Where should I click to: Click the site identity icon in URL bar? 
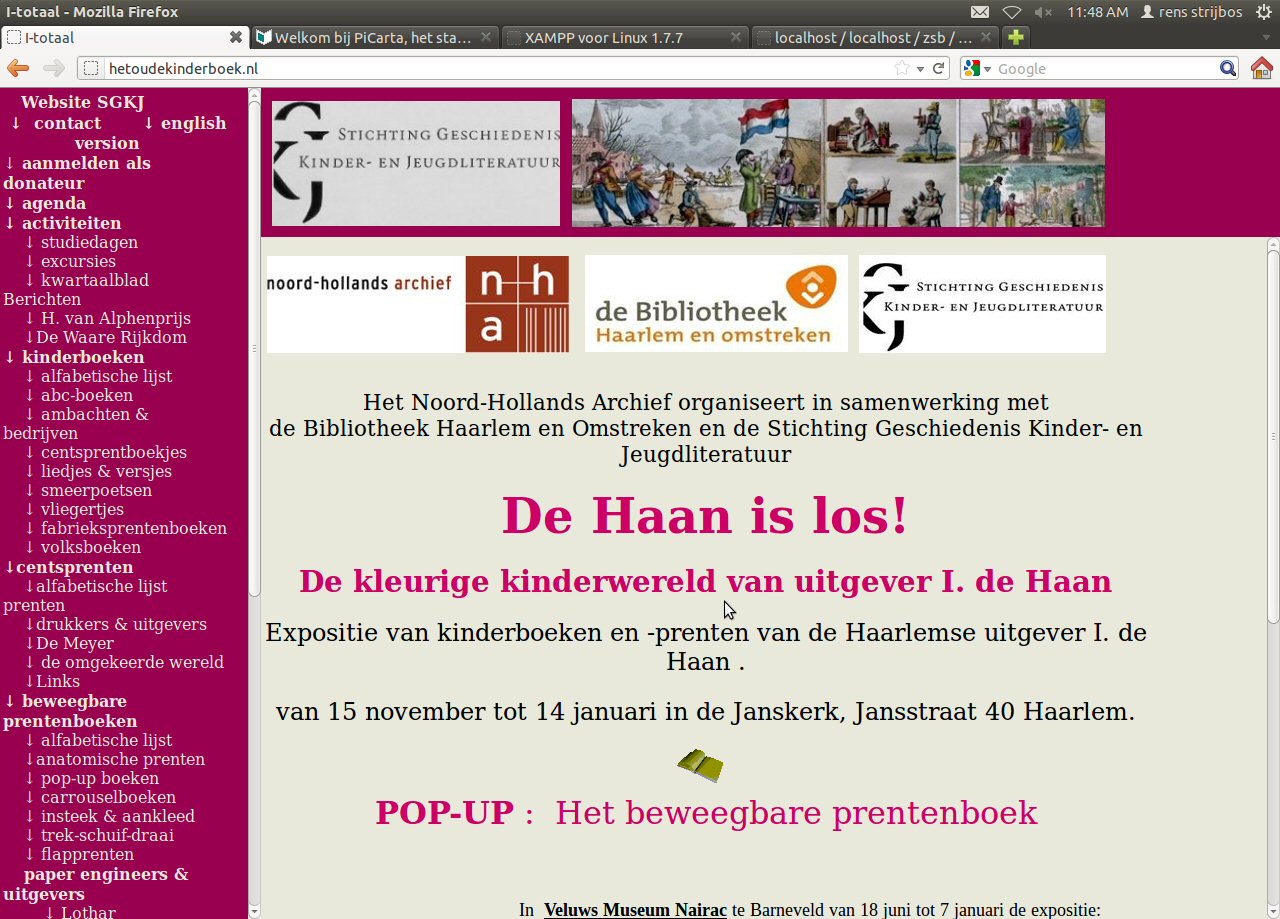coord(91,68)
